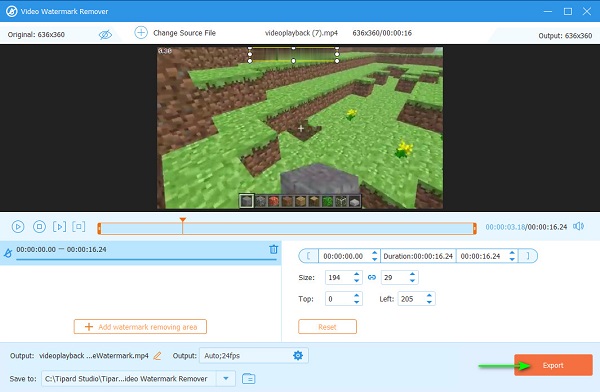Rename output file with pencil icon

[x=157, y=356]
